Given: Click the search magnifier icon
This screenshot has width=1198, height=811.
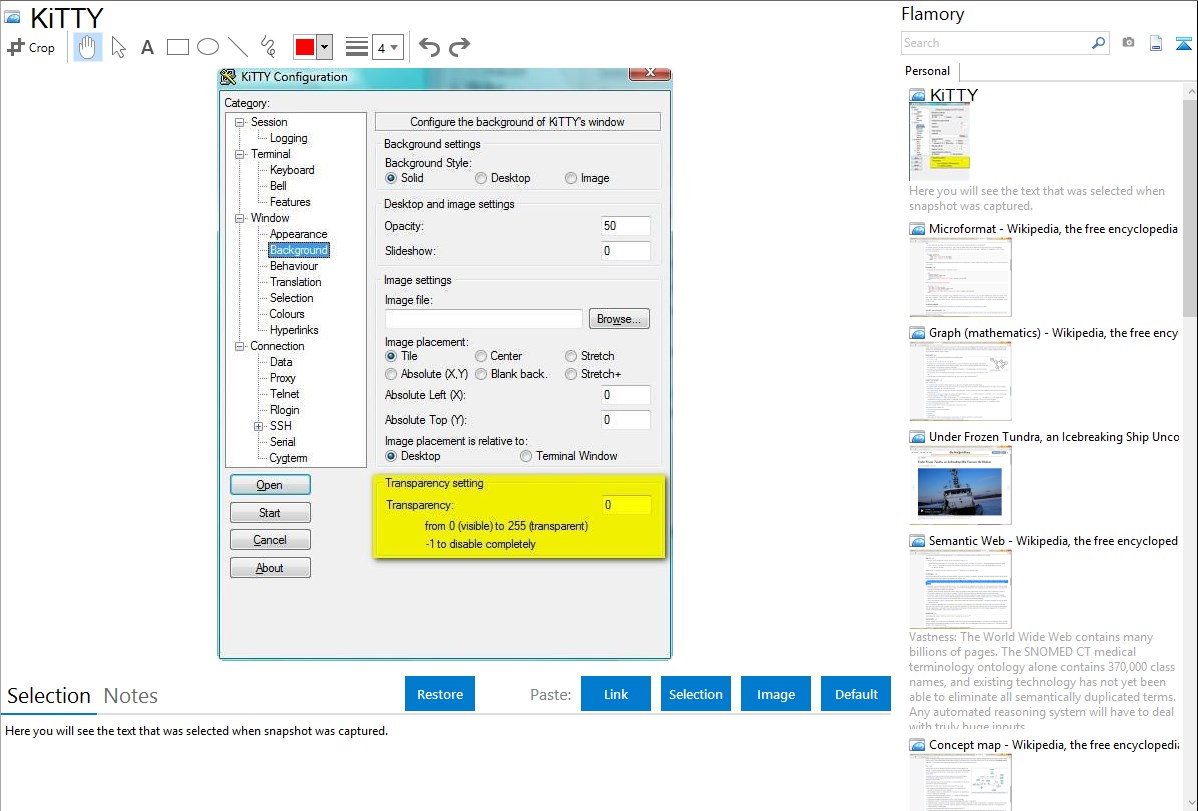Looking at the screenshot, I should point(1098,43).
